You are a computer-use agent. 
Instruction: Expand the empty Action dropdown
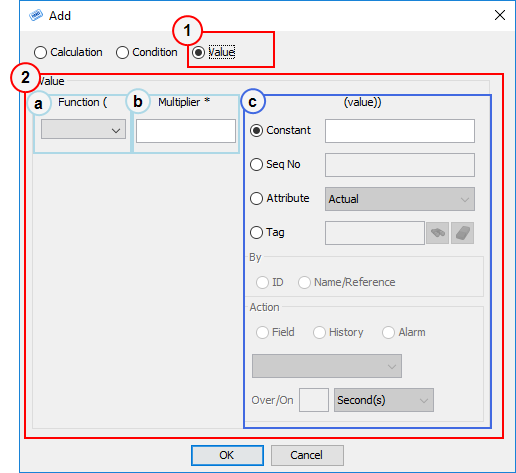coord(327,366)
